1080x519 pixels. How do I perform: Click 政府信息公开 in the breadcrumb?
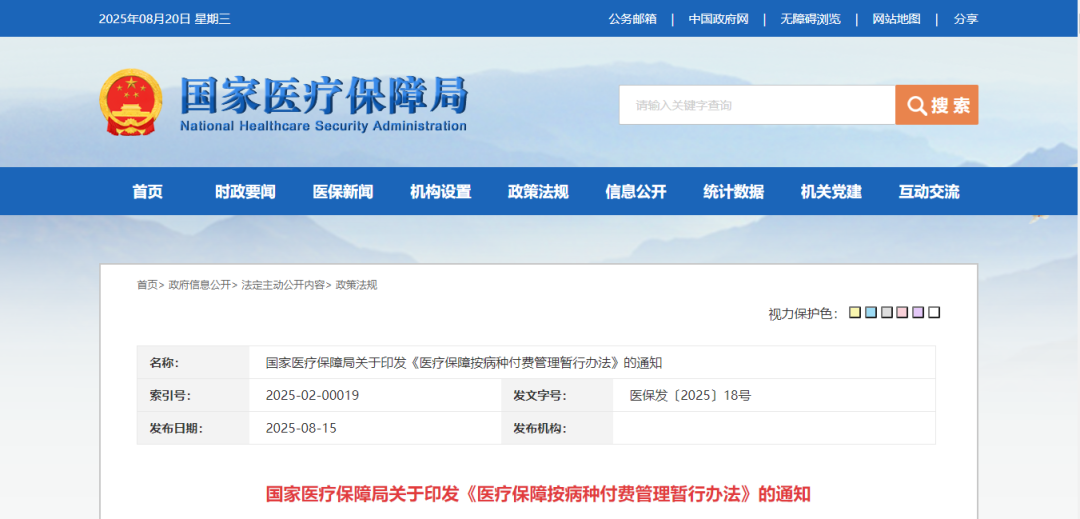[200, 285]
